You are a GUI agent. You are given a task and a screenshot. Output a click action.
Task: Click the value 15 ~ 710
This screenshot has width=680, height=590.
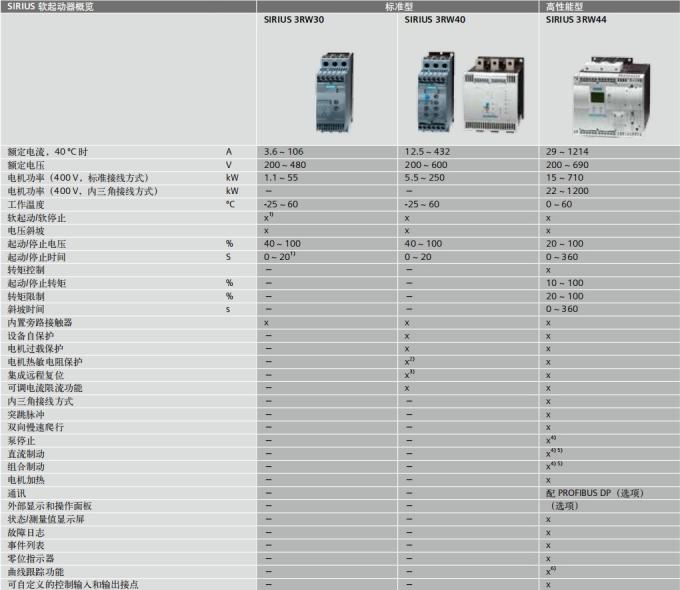[x=564, y=178]
